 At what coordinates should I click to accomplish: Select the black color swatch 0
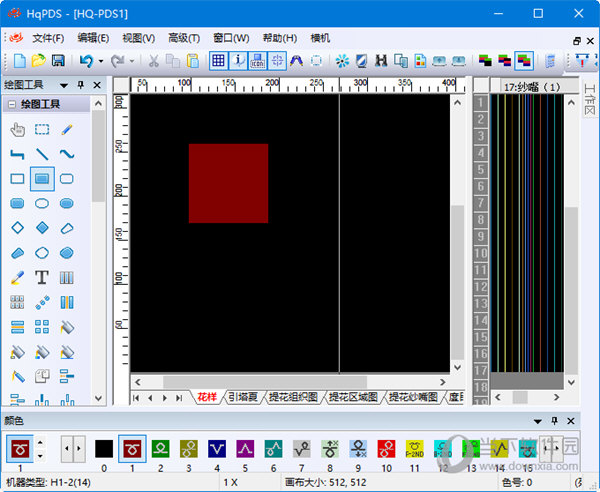pyautogui.click(x=104, y=448)
